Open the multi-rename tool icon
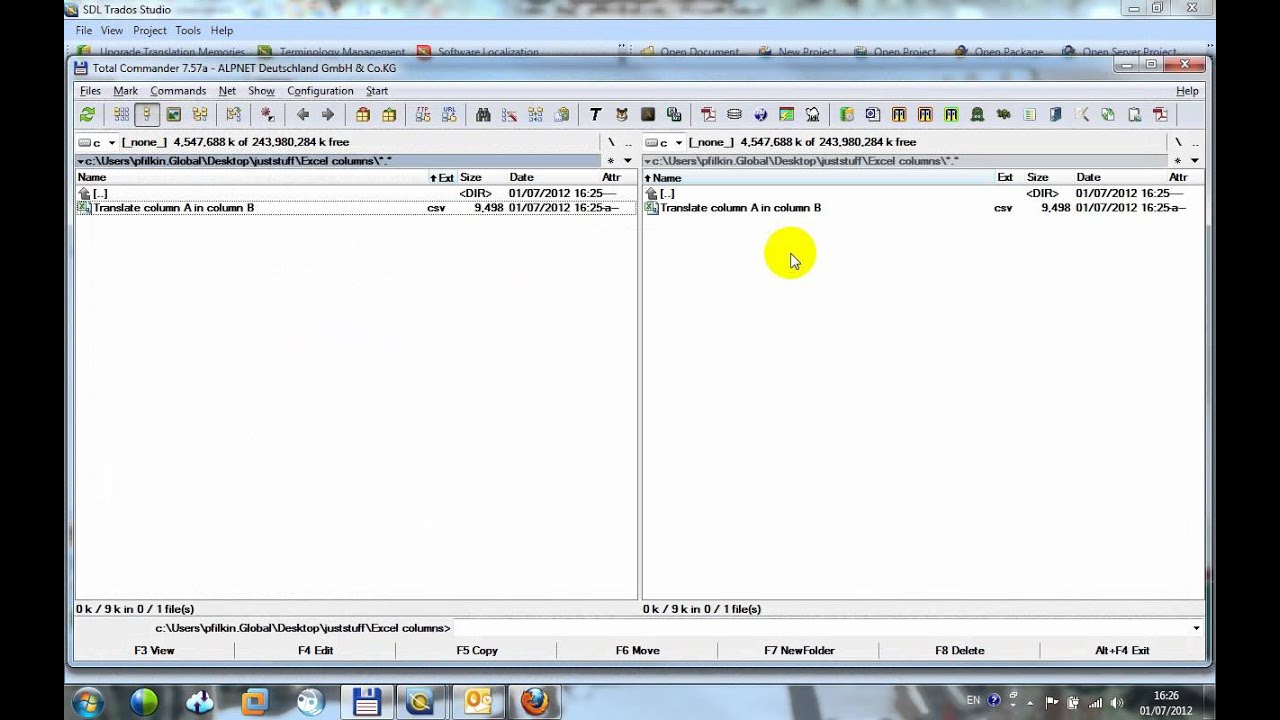The image size is (1280, 720). (509, 115)
